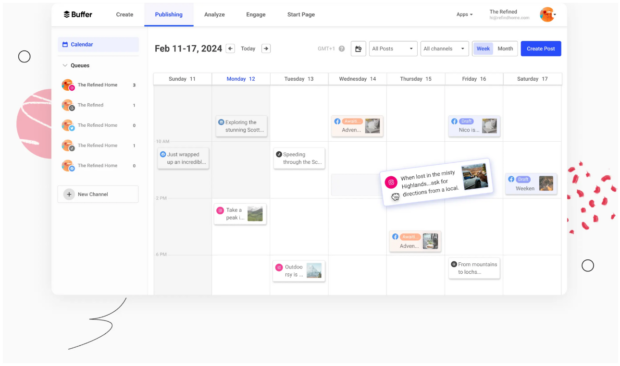Screen dimensions: 620x366
Task: Select the Saturday 17 column header
Action: click(x=533, y=79)
